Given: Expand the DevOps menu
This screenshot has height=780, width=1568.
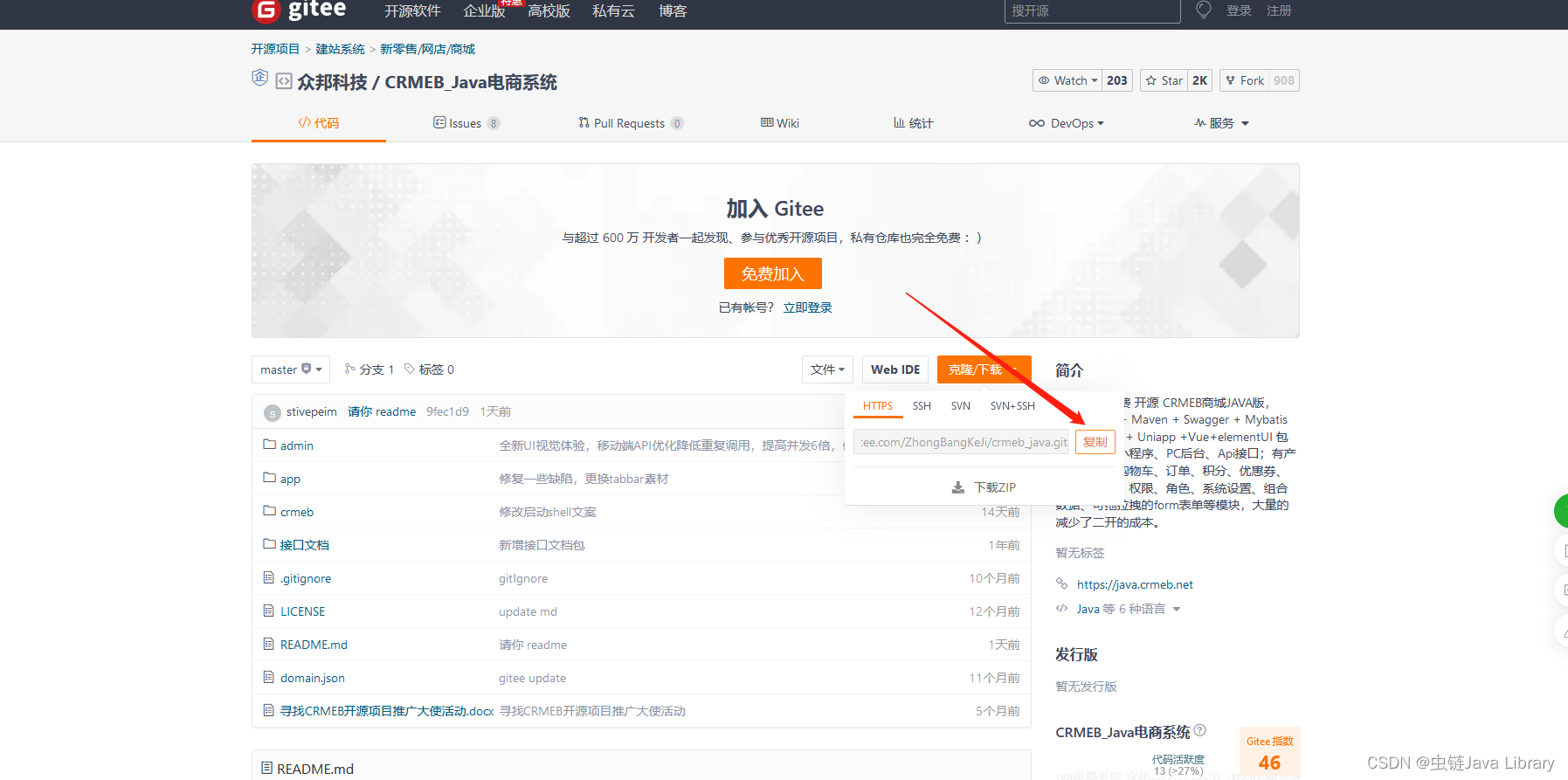Looking at the screenshot, I should pos(1067,123).
